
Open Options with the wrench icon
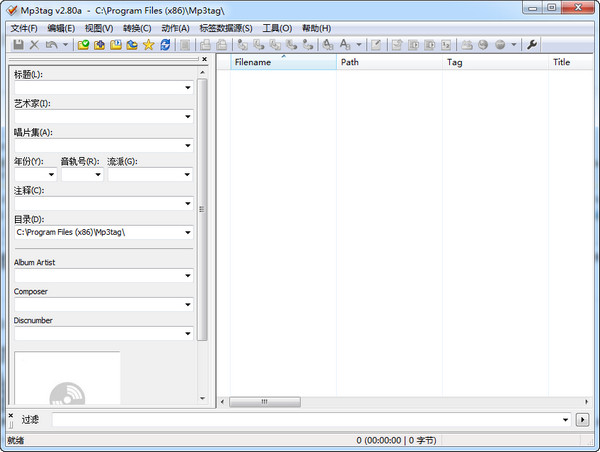coord(532,45)
